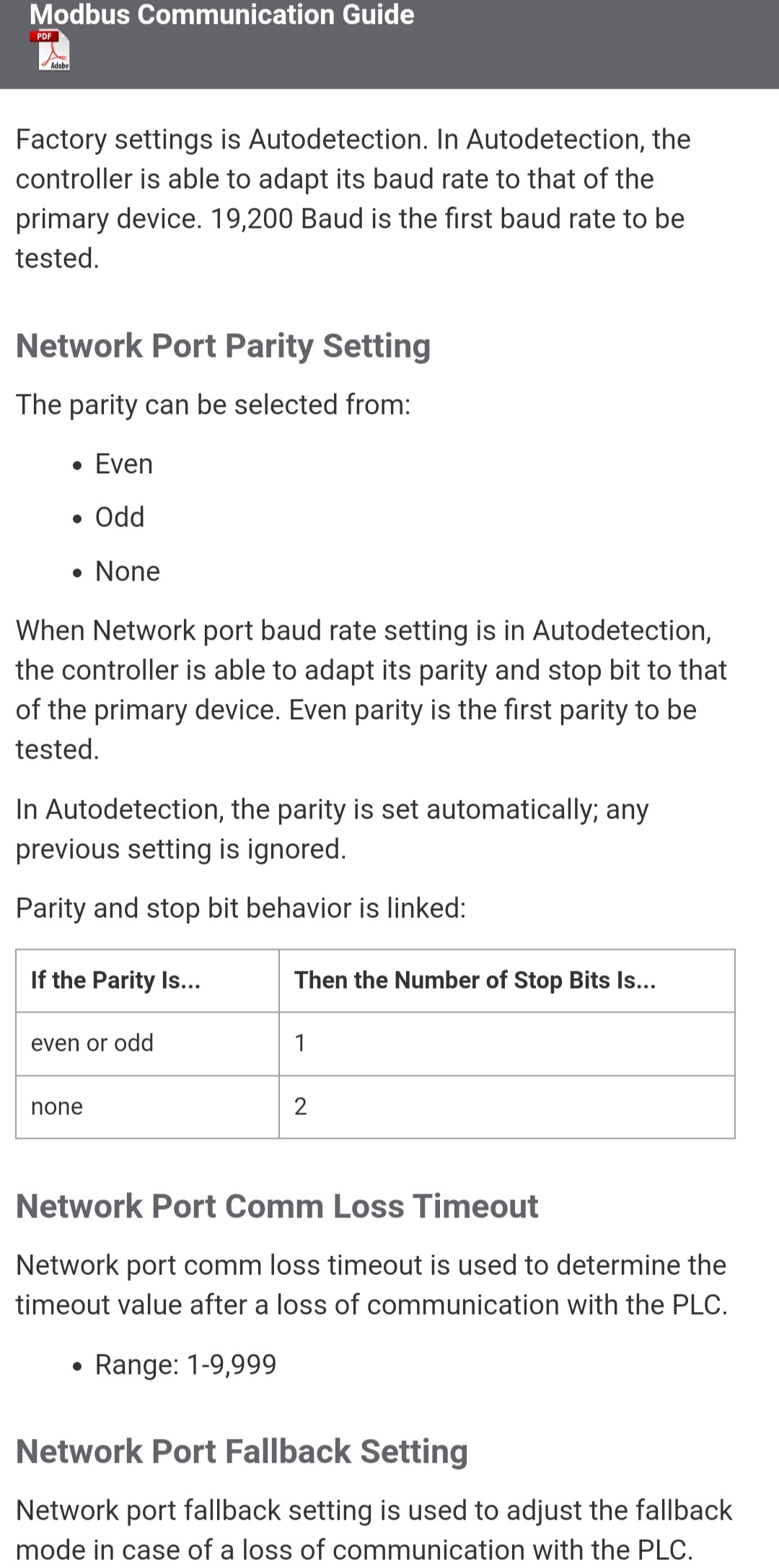Click the paragraph about fallback mode with PLC

(374, 1530)
